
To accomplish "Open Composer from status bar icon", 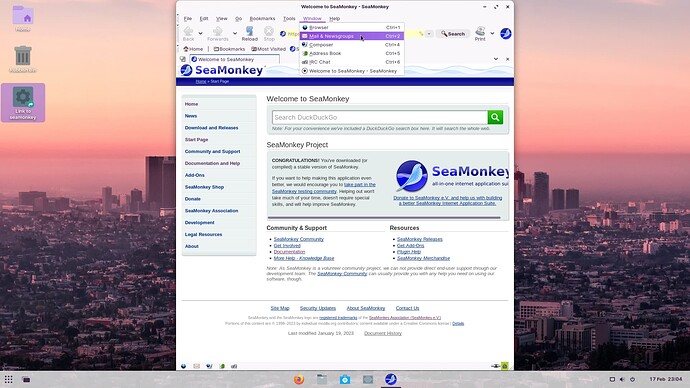I will point(209,366).
